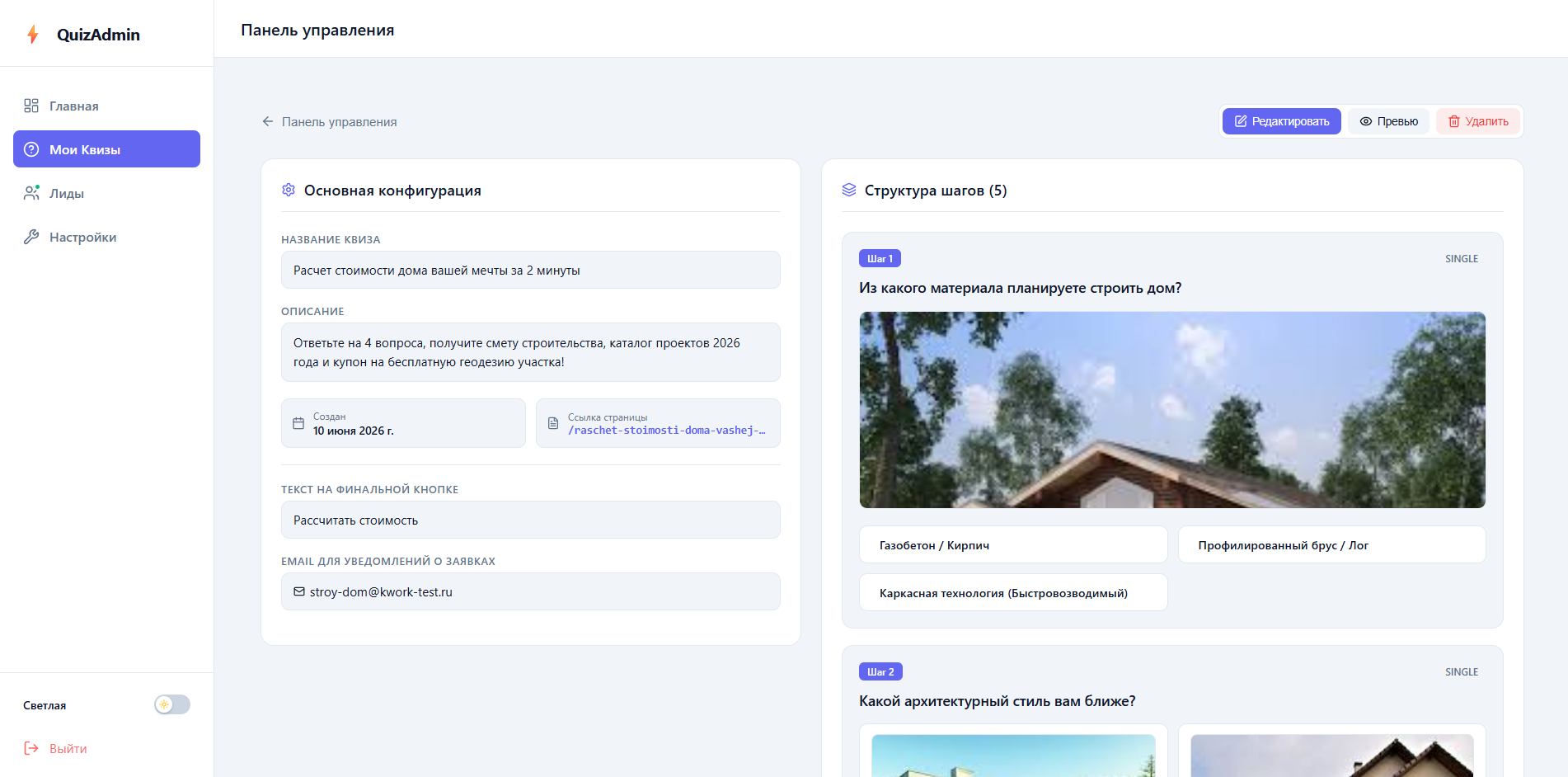This screenshot has width=1568, height=777.
Task: Click the QuizAdmin lightning bolt logo
Action: coord(33,35)
